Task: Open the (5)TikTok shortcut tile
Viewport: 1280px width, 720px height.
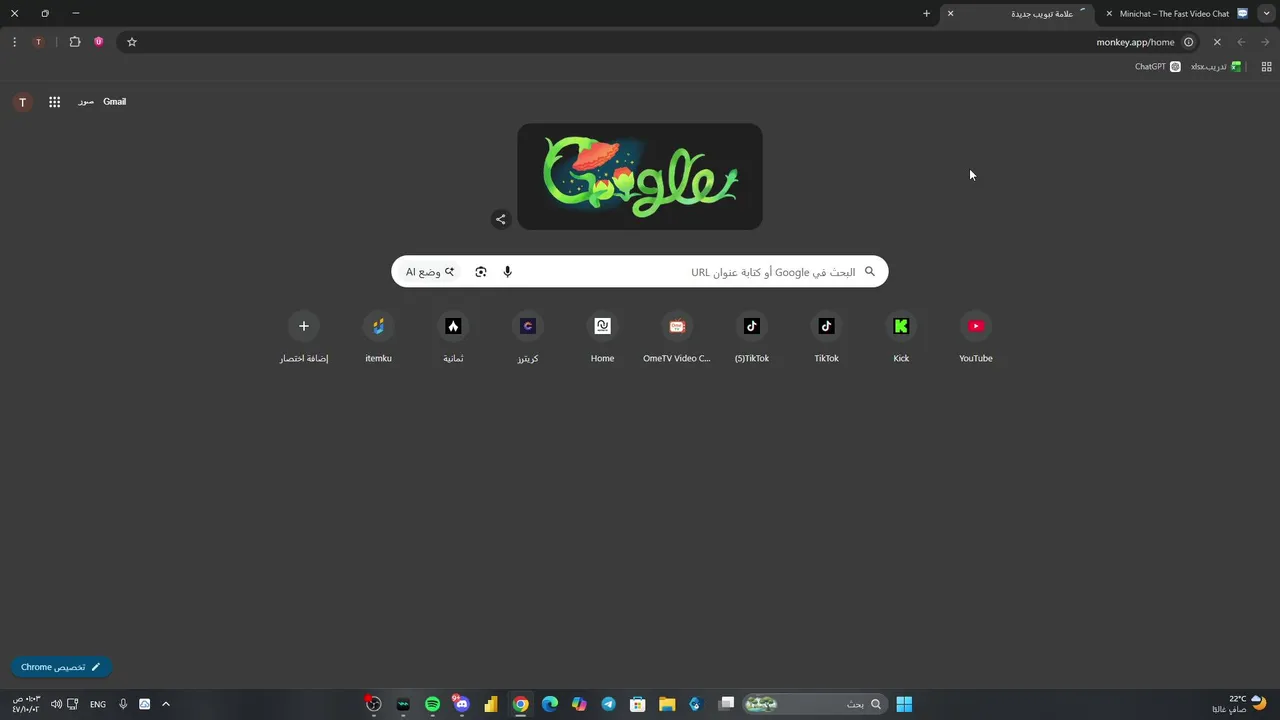Action: point(752,337)
